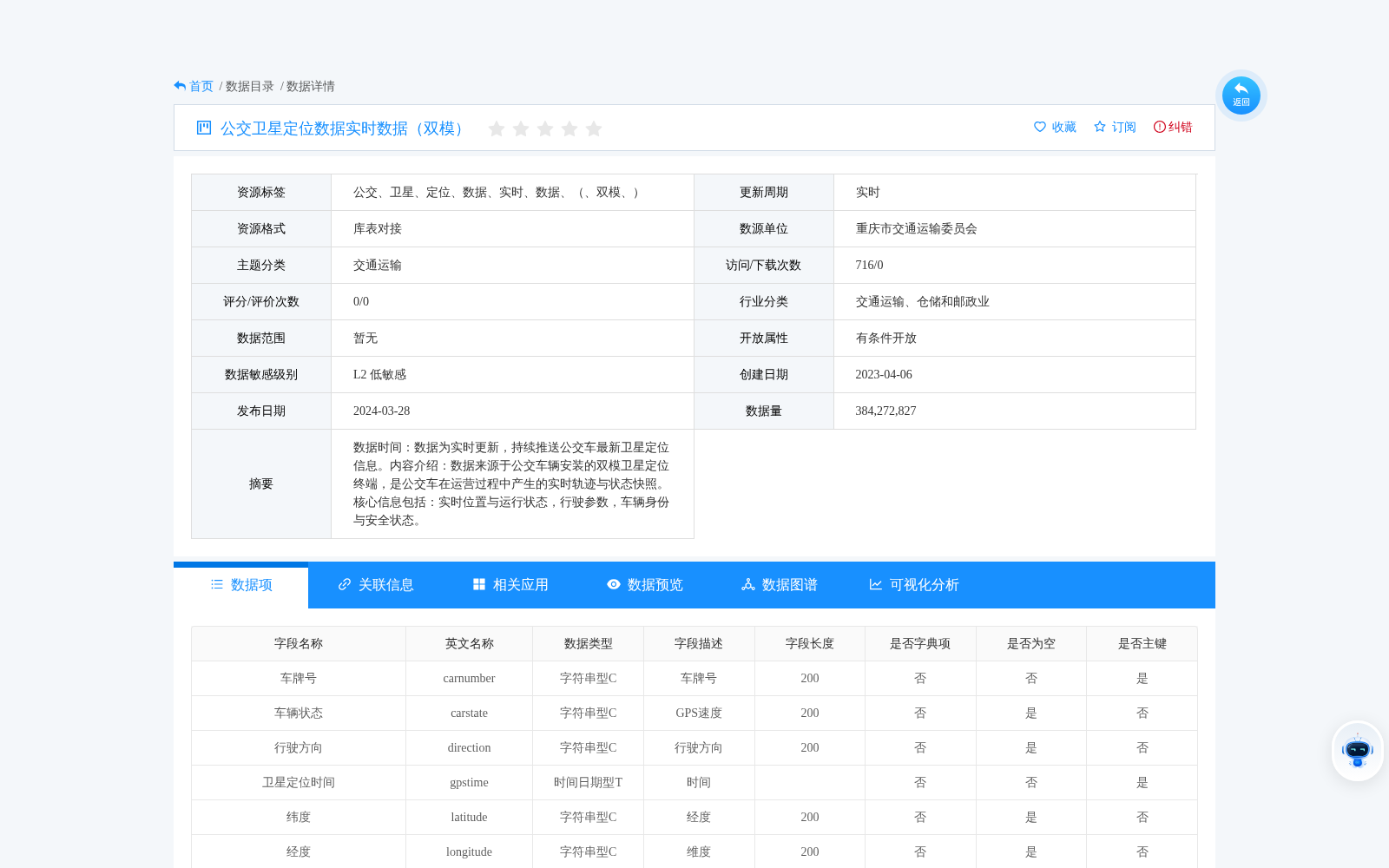Click the 卫星定位时间 field name cell
1389x868 pixels.
pos(299,782)
